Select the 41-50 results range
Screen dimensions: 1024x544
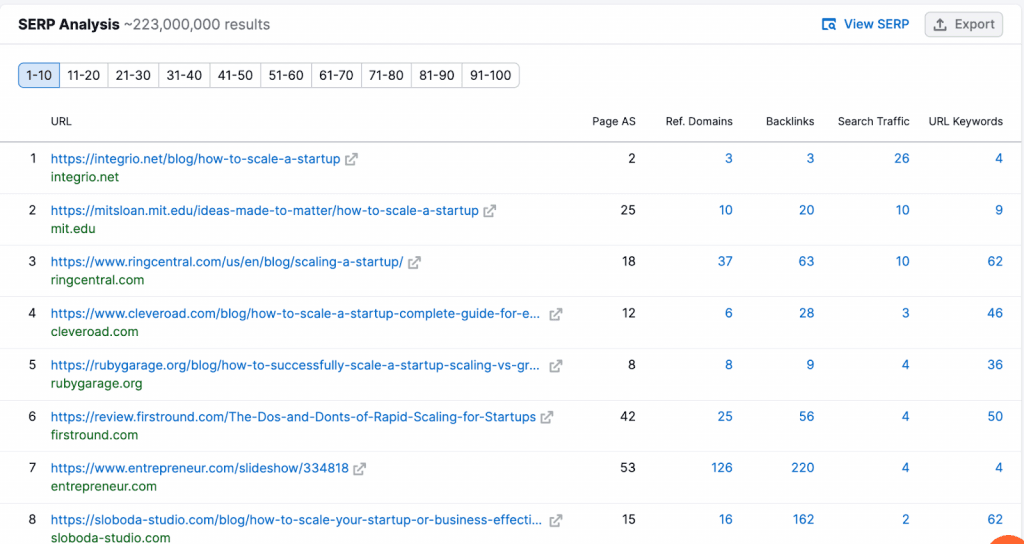coord(235,75)
